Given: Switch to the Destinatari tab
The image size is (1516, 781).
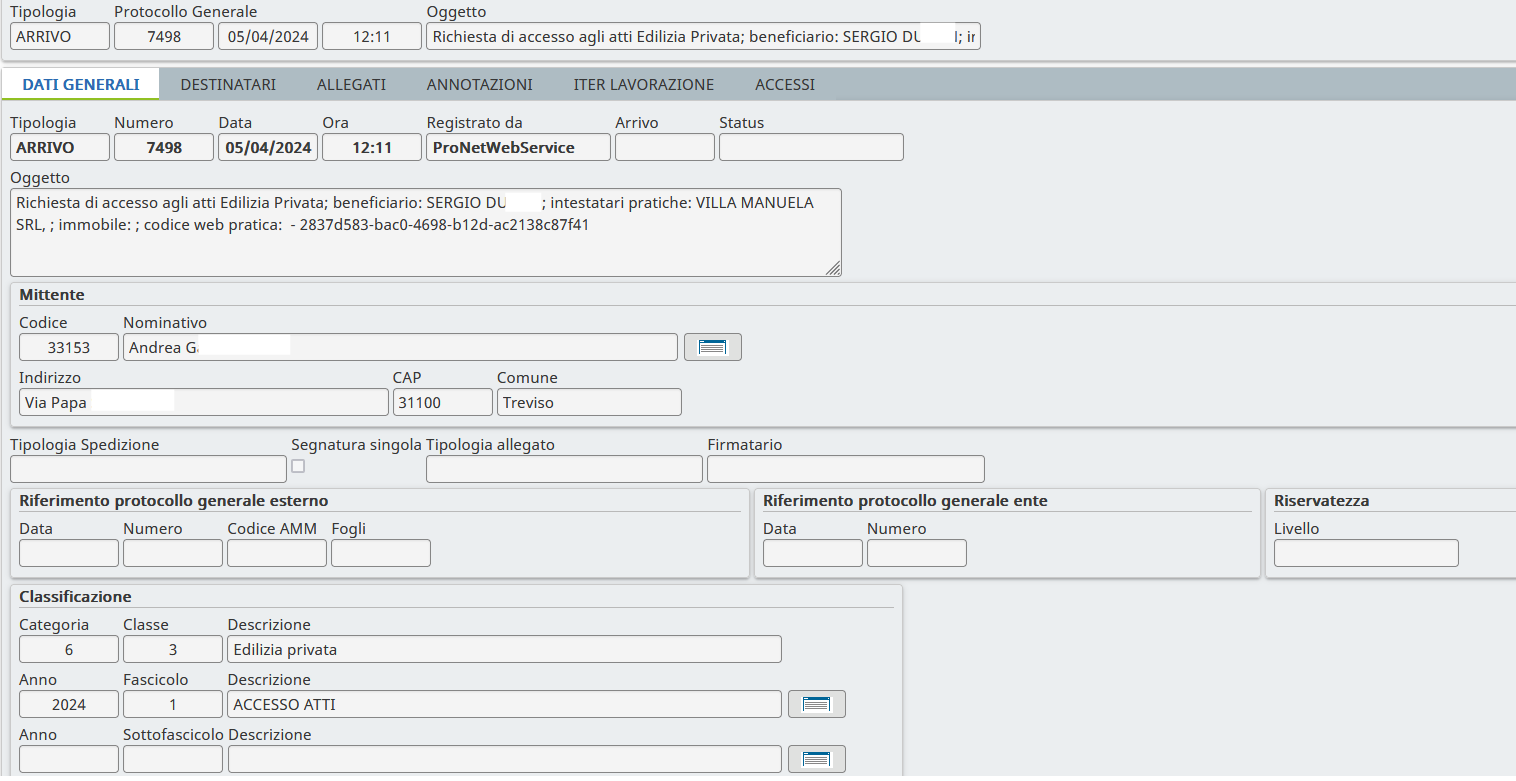Looking at the screenshot, I should [228, 85].
